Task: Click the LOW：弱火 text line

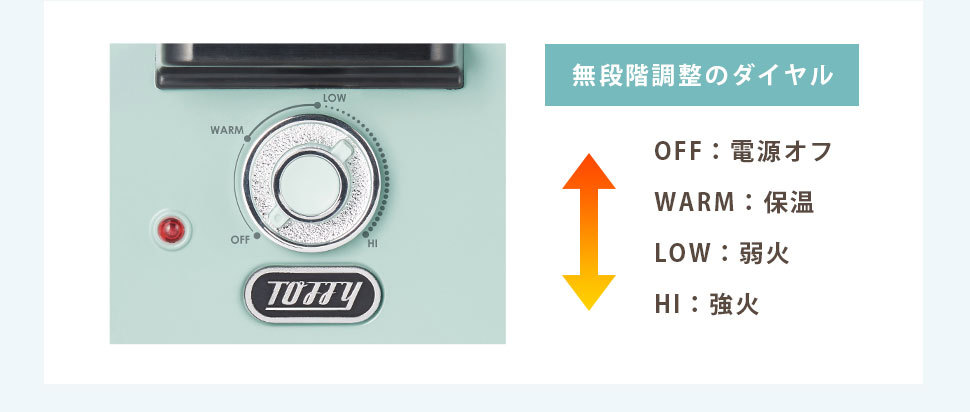Action: 722,253
